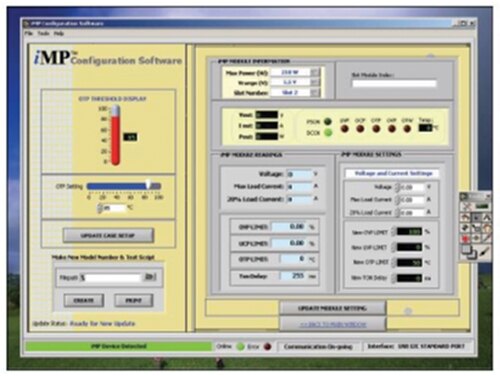Click the green iMP Device Detected status bar
Screen dimensions: 500x376
[x=119, y=347]
